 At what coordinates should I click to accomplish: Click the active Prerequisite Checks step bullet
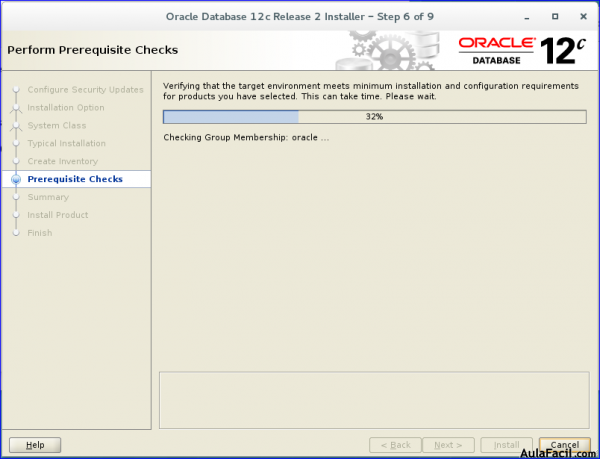(16, 179)
